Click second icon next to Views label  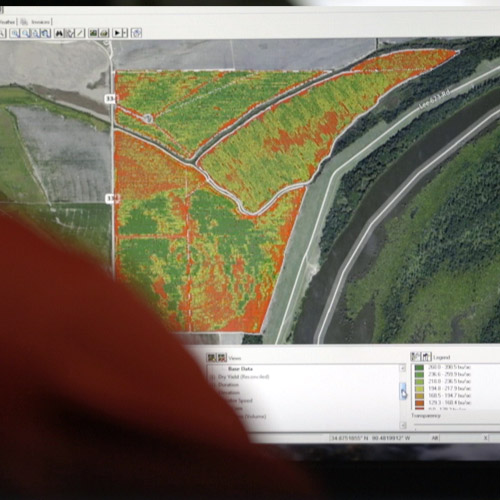(x=222, y=358)
